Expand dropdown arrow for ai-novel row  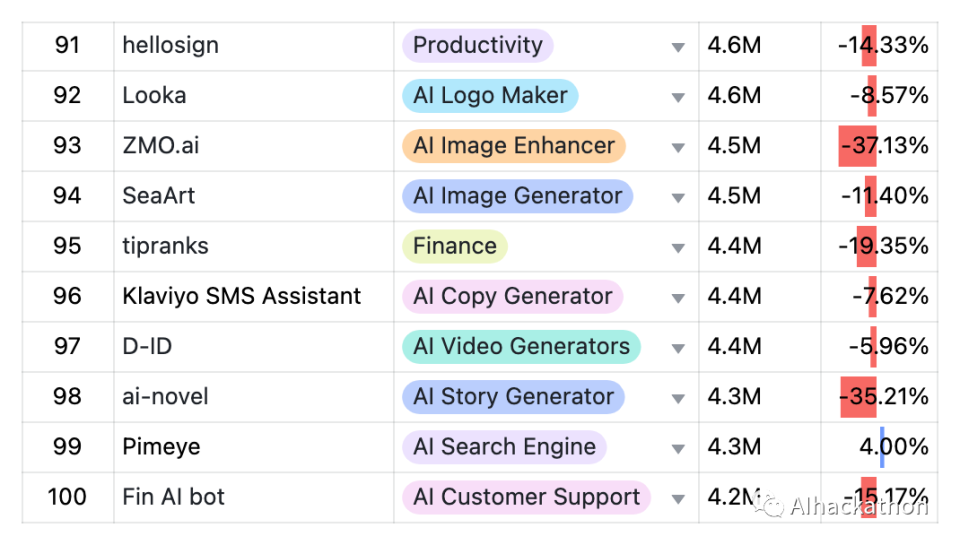point(678,398)
